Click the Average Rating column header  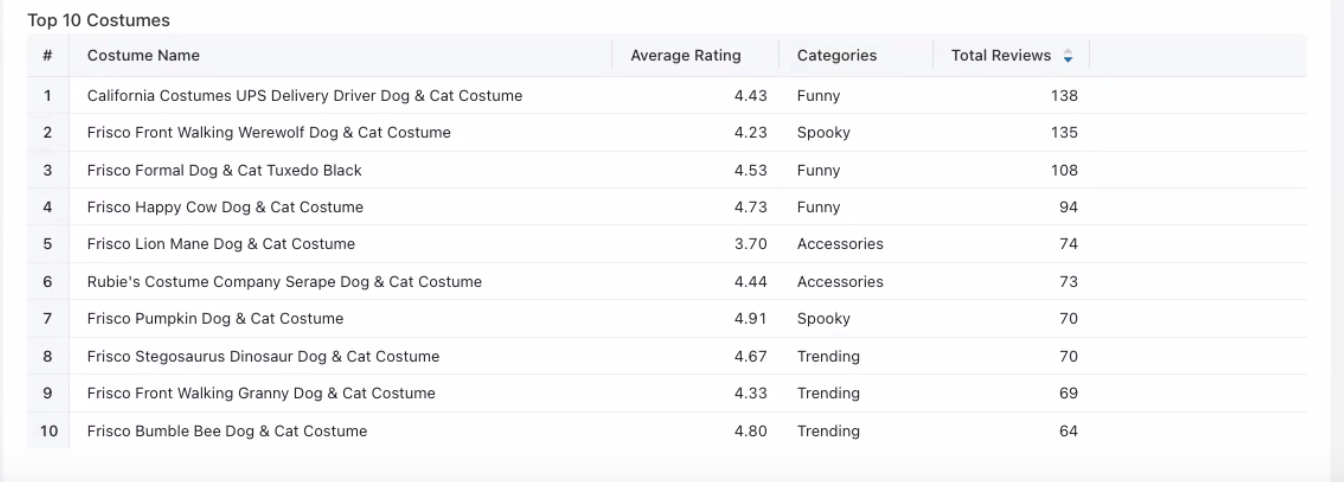(685, 56)
